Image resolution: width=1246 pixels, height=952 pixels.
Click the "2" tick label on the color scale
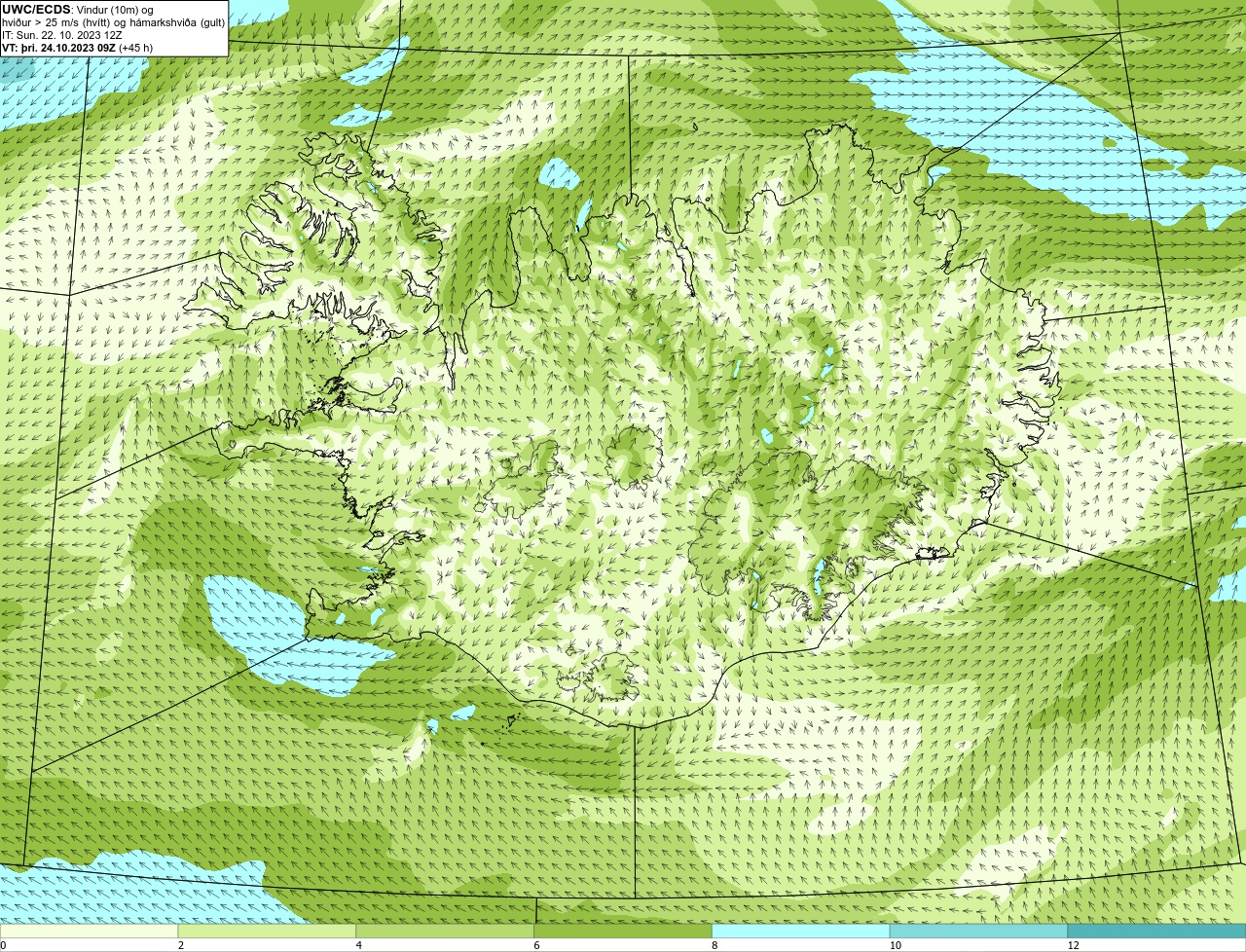181,945
